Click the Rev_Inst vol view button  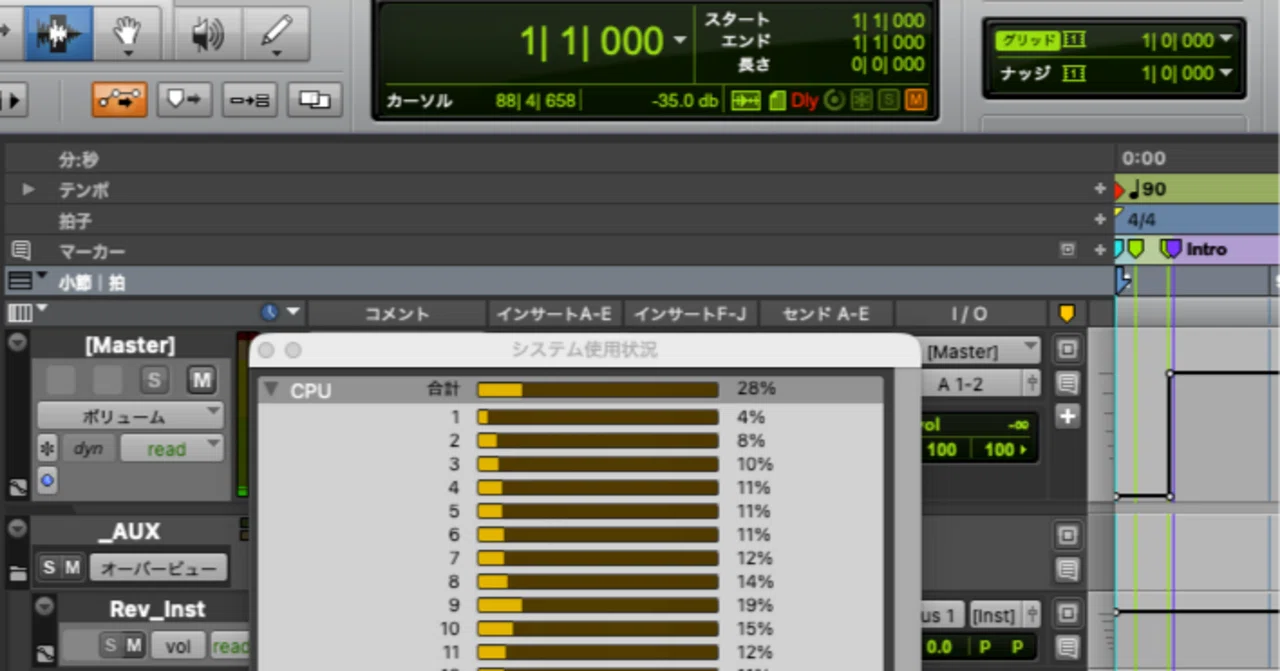[x=178, y=646]
